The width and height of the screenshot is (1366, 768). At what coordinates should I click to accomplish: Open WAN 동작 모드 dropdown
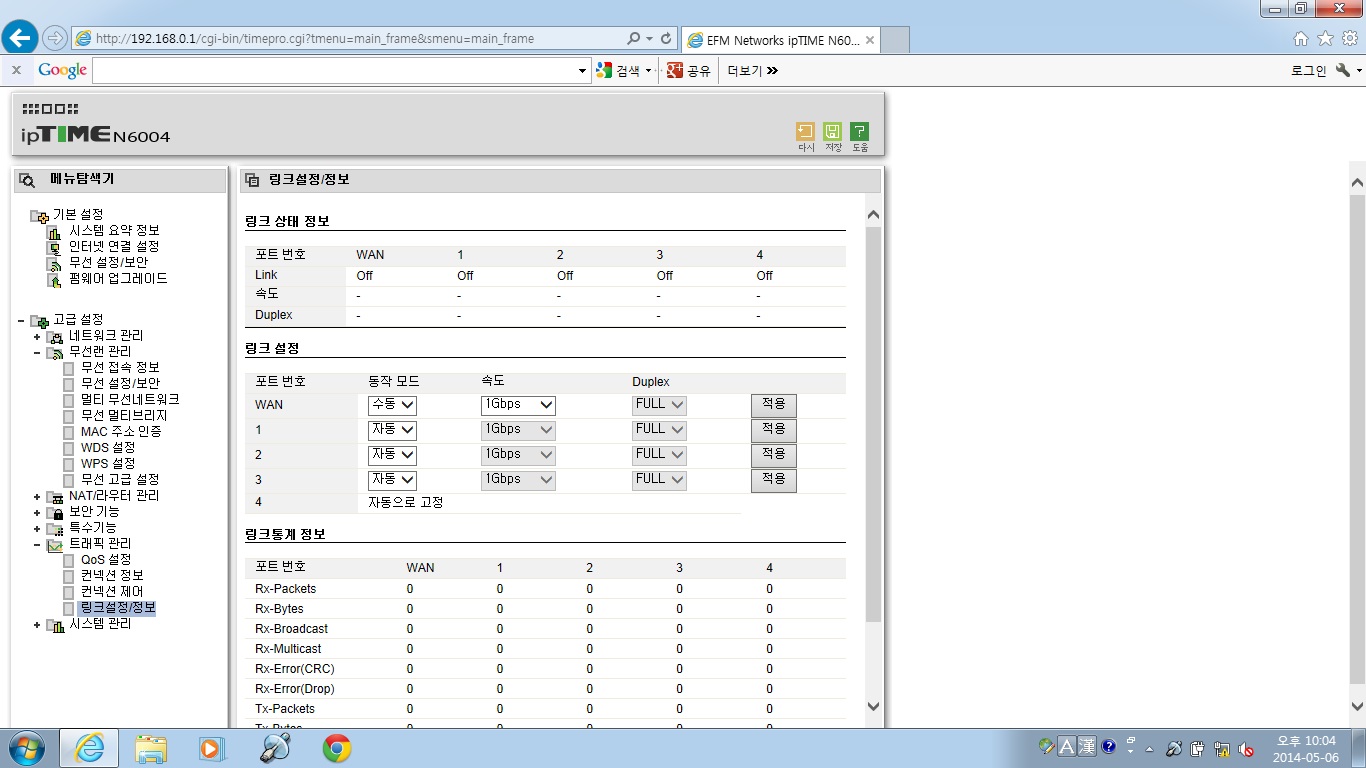tap(392, 405)
